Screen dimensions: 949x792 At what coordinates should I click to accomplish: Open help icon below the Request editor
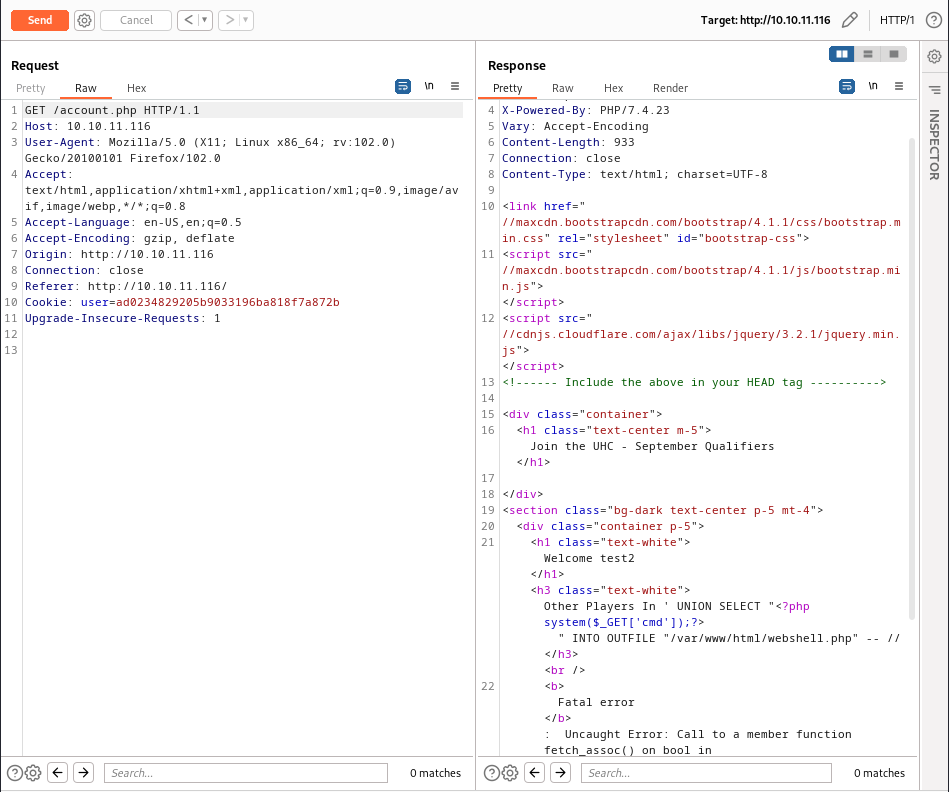[x=15, y=773]
